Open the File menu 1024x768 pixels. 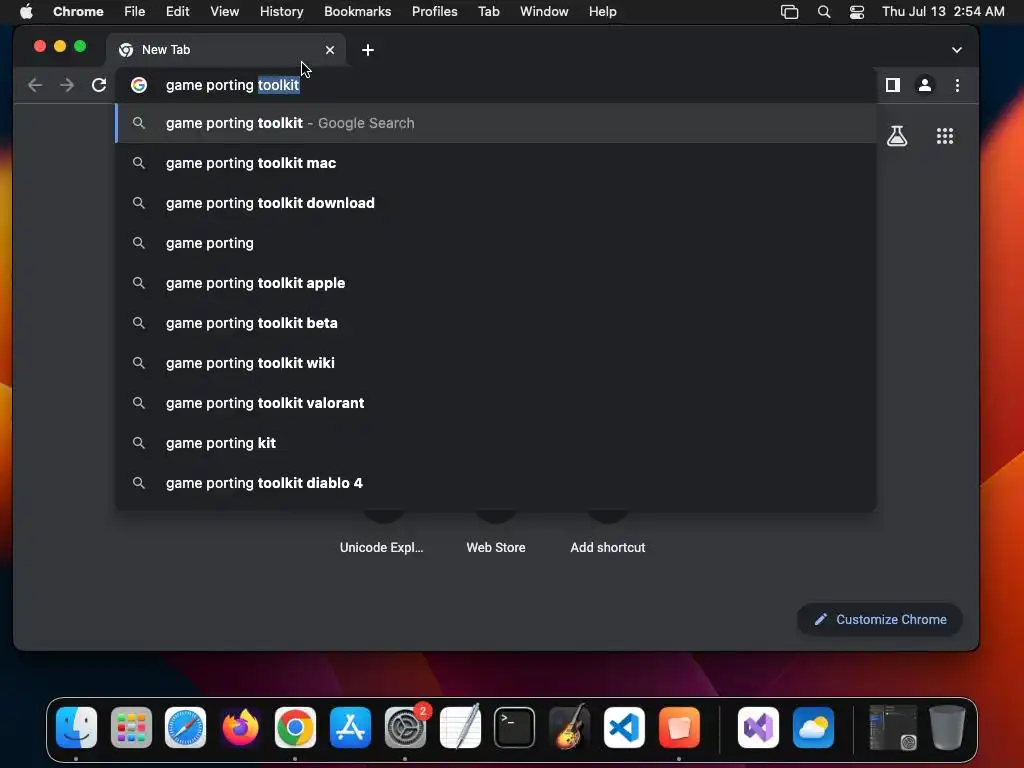[135, 12]
